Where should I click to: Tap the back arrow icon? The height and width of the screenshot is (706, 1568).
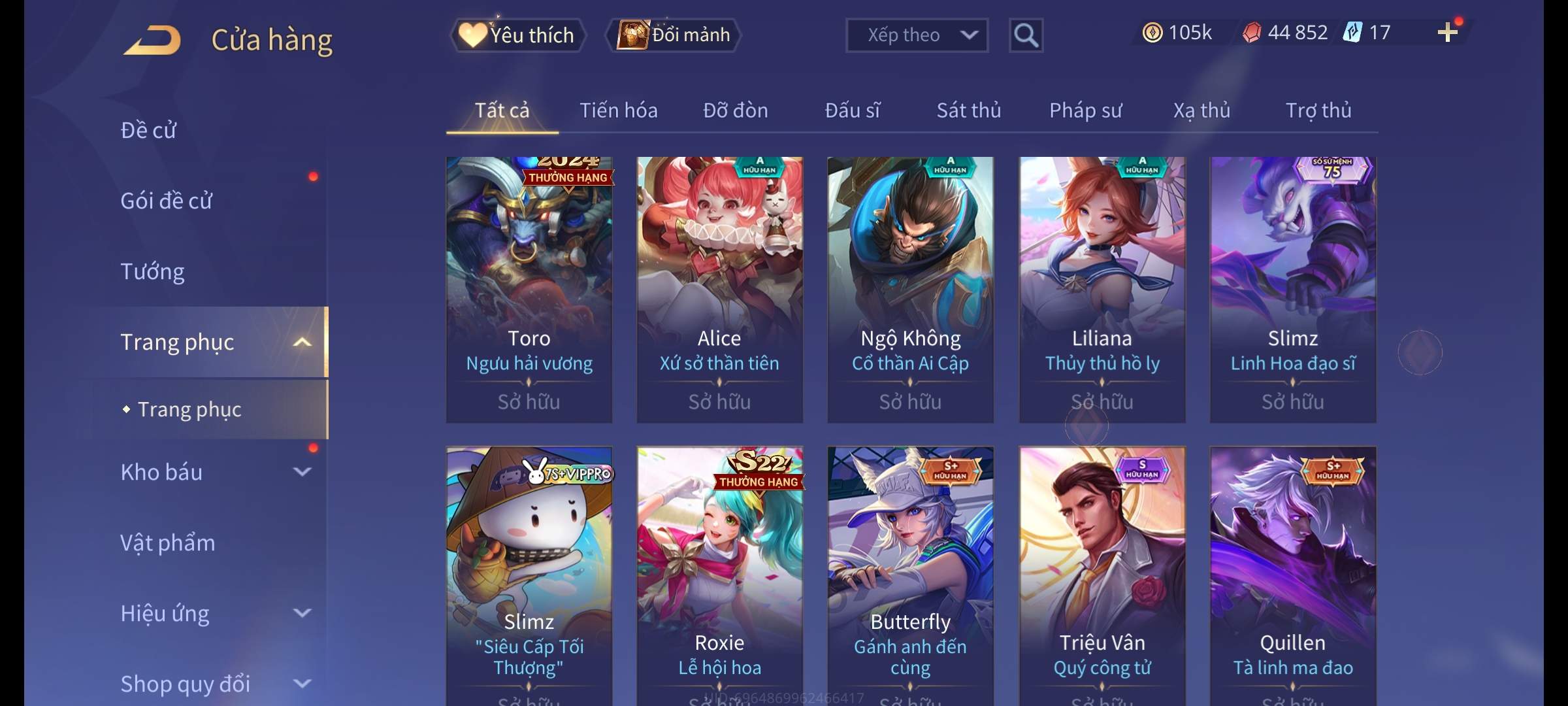click(x=153, y=39)
